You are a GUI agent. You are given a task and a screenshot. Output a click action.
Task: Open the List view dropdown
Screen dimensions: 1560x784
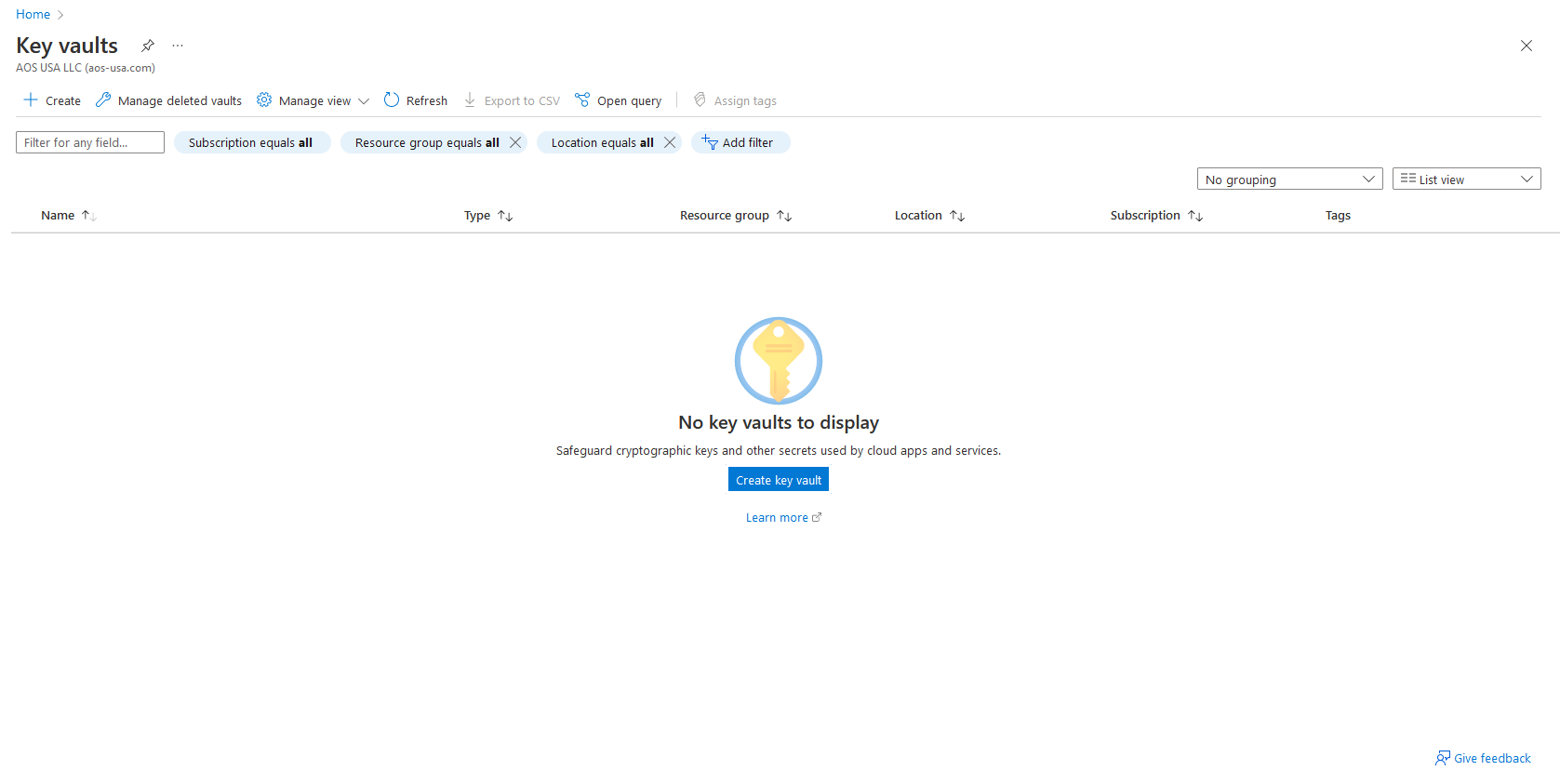click(x=1466, y=179)
